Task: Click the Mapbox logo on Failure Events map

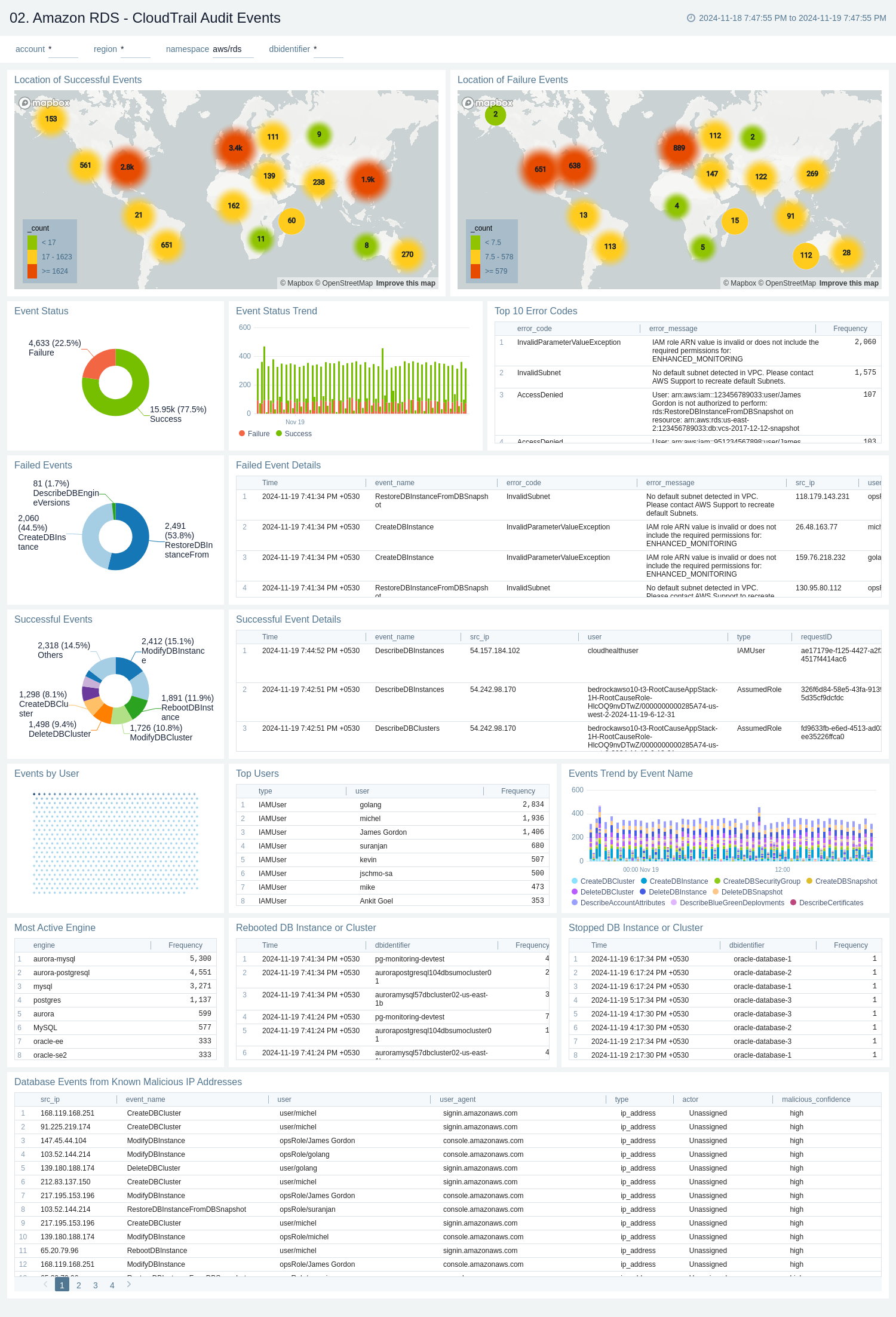Action: (487, 103)
